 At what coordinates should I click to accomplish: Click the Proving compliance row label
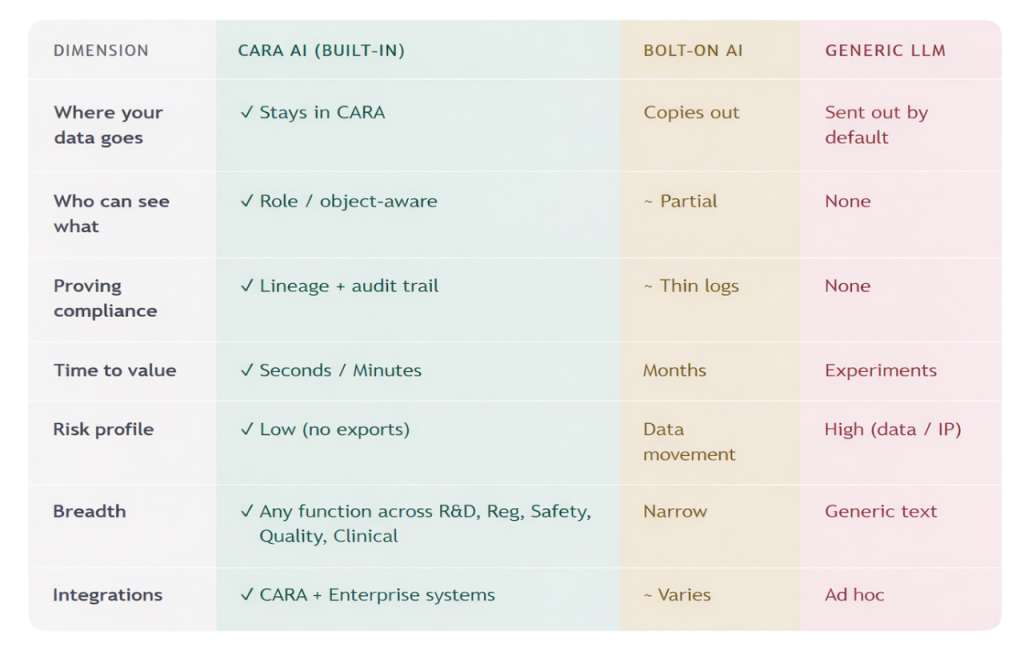[105, 298]
